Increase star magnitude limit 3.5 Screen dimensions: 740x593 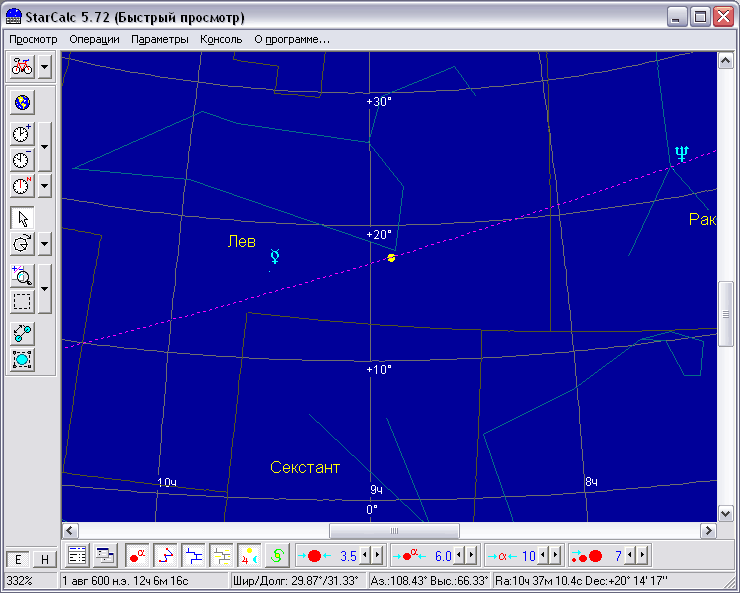[377, 556]
